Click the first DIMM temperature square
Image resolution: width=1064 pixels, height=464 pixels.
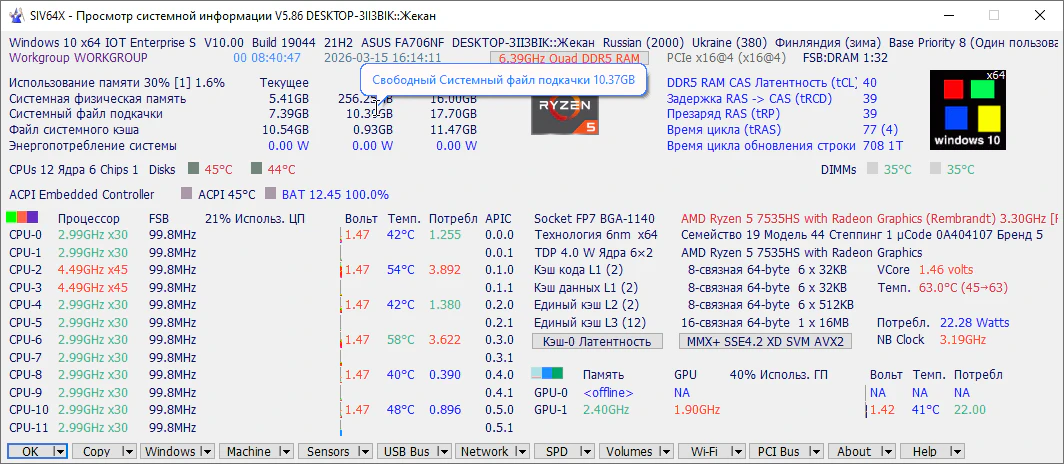pos(873,170)
